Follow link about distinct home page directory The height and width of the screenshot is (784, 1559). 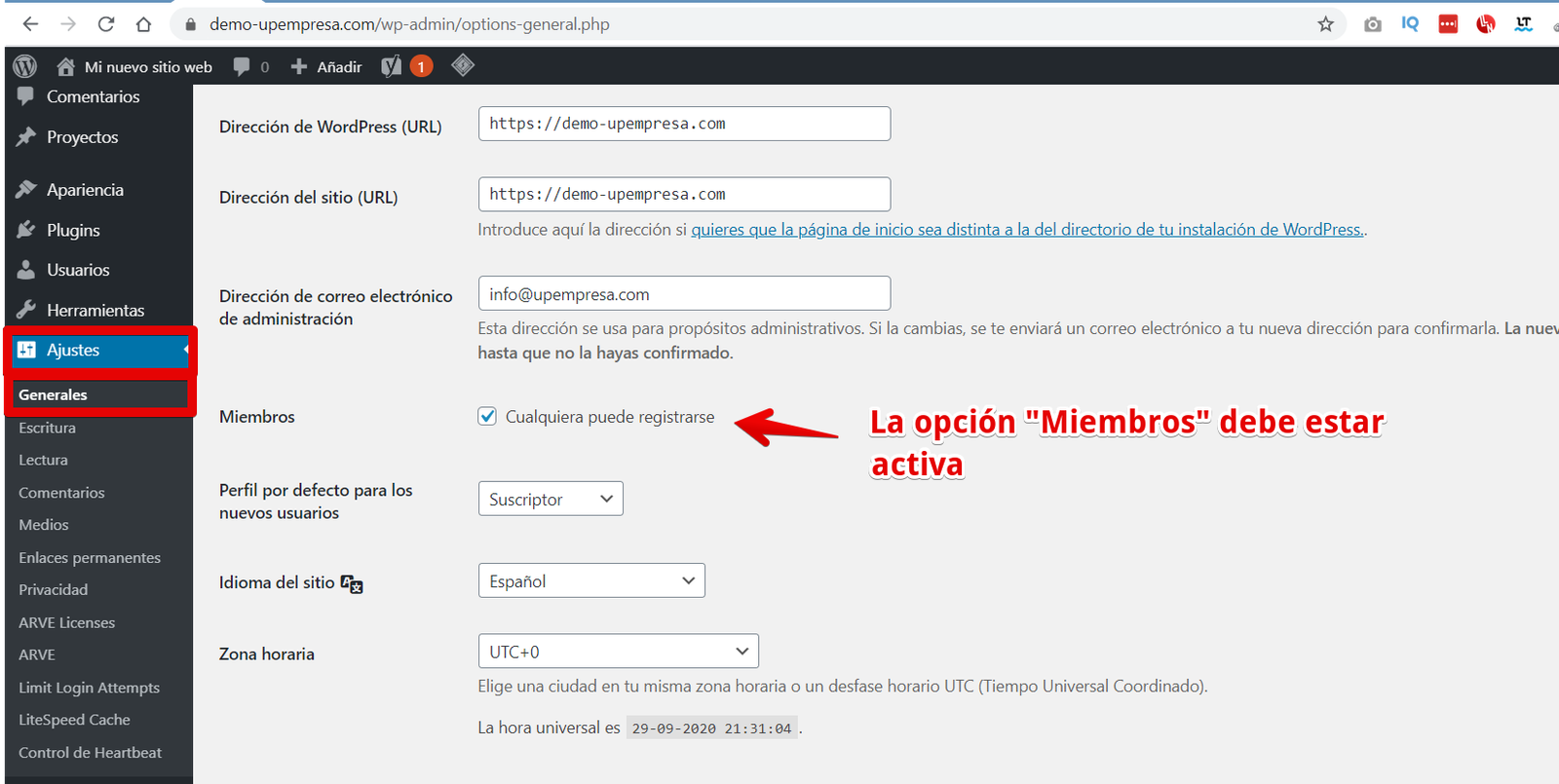pos(1027,230)
